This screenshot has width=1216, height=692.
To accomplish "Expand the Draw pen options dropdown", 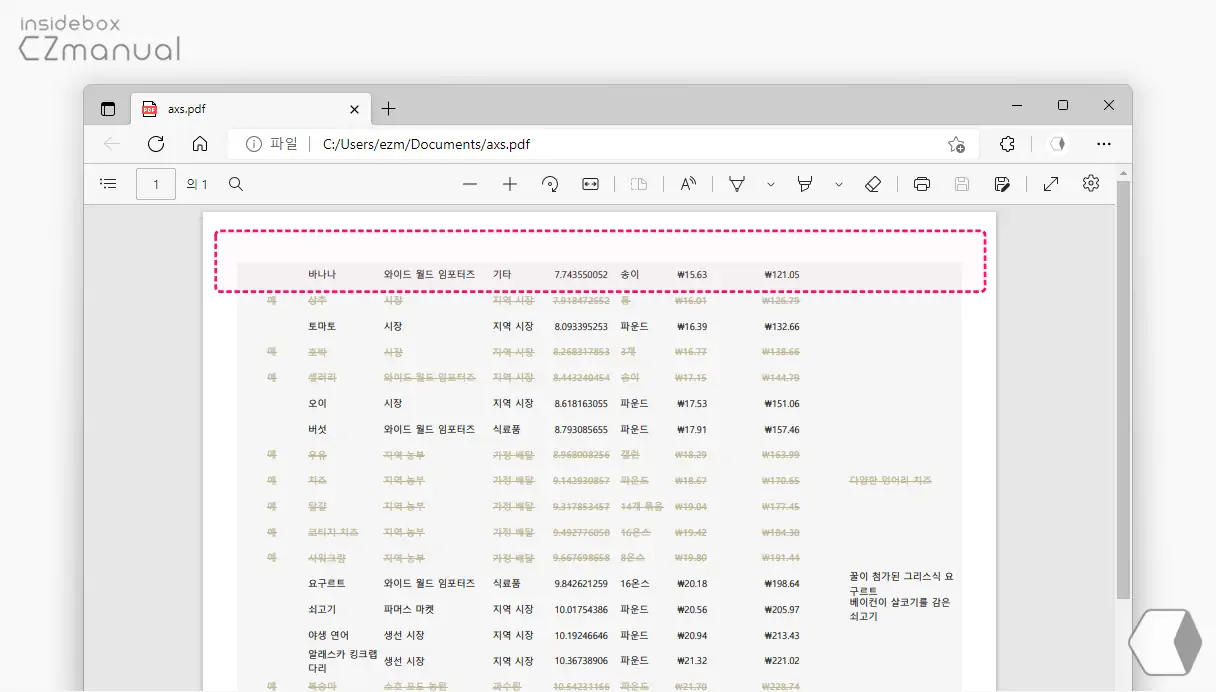I will [x=770, y=184].
